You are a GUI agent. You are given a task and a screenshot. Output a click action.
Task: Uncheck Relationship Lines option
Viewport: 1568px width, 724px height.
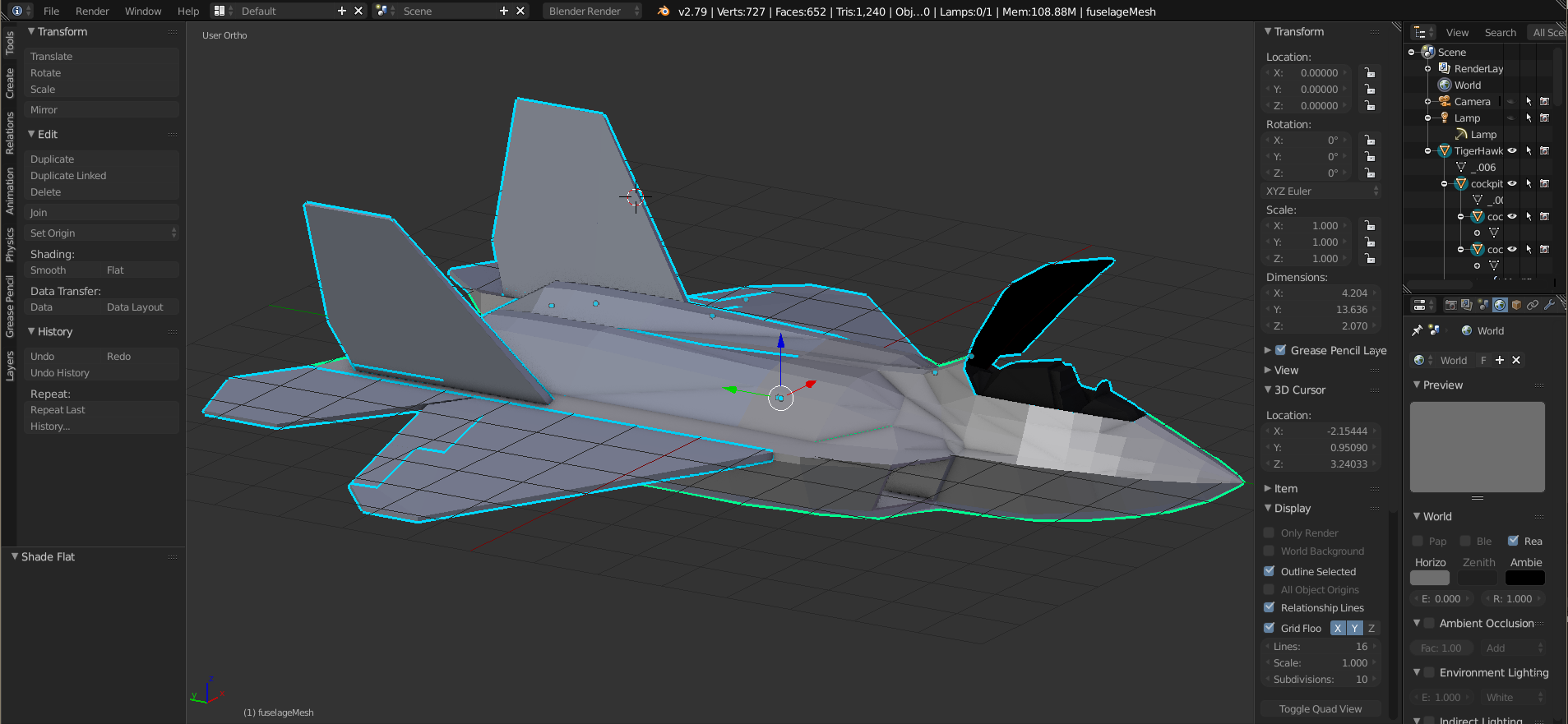(1269, 607)
